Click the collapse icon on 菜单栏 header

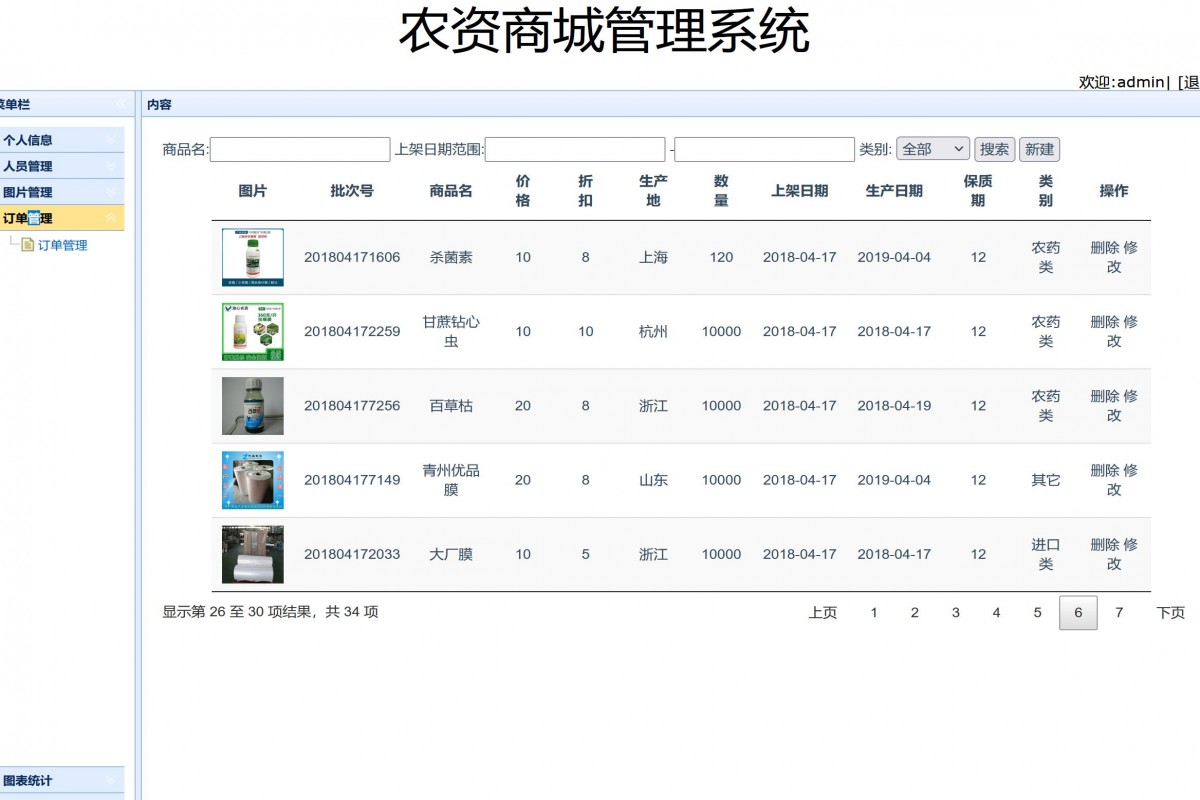tap(118, 104)
